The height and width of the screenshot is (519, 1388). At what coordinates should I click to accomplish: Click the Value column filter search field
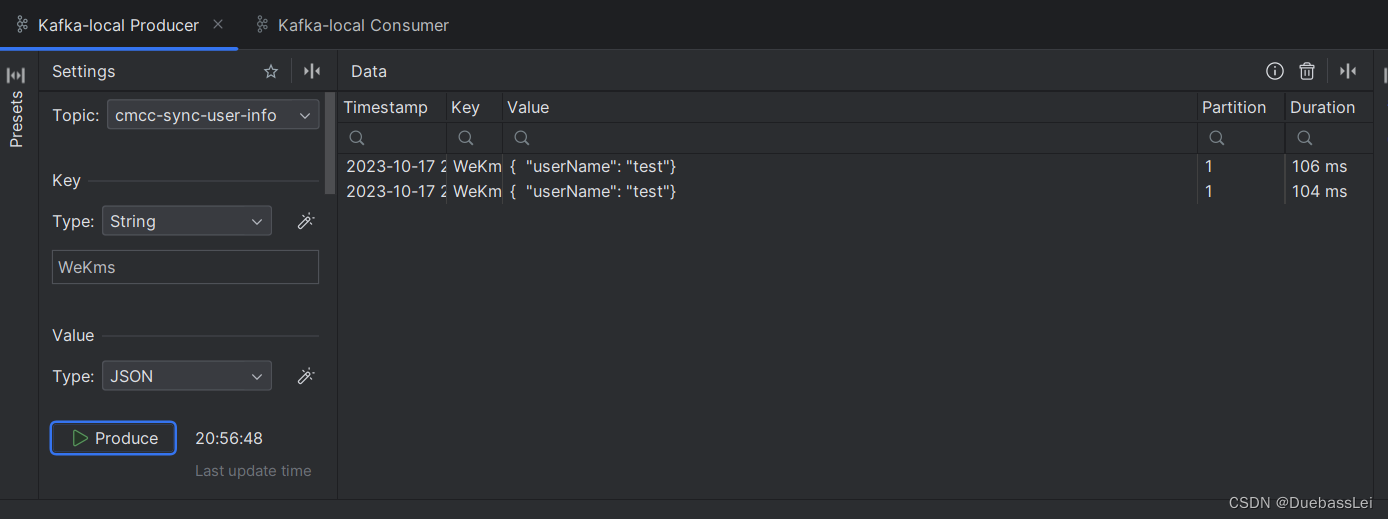tap(850, 138)
